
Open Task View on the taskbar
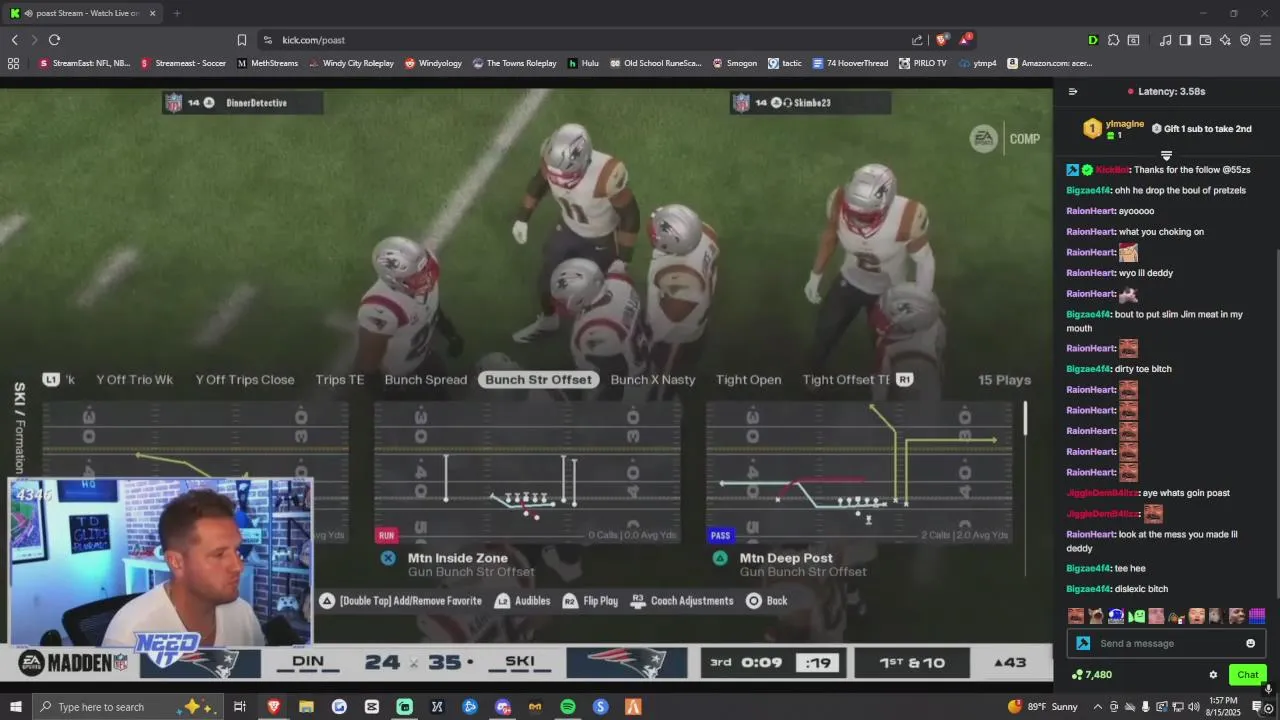click(x=240, y=707)
